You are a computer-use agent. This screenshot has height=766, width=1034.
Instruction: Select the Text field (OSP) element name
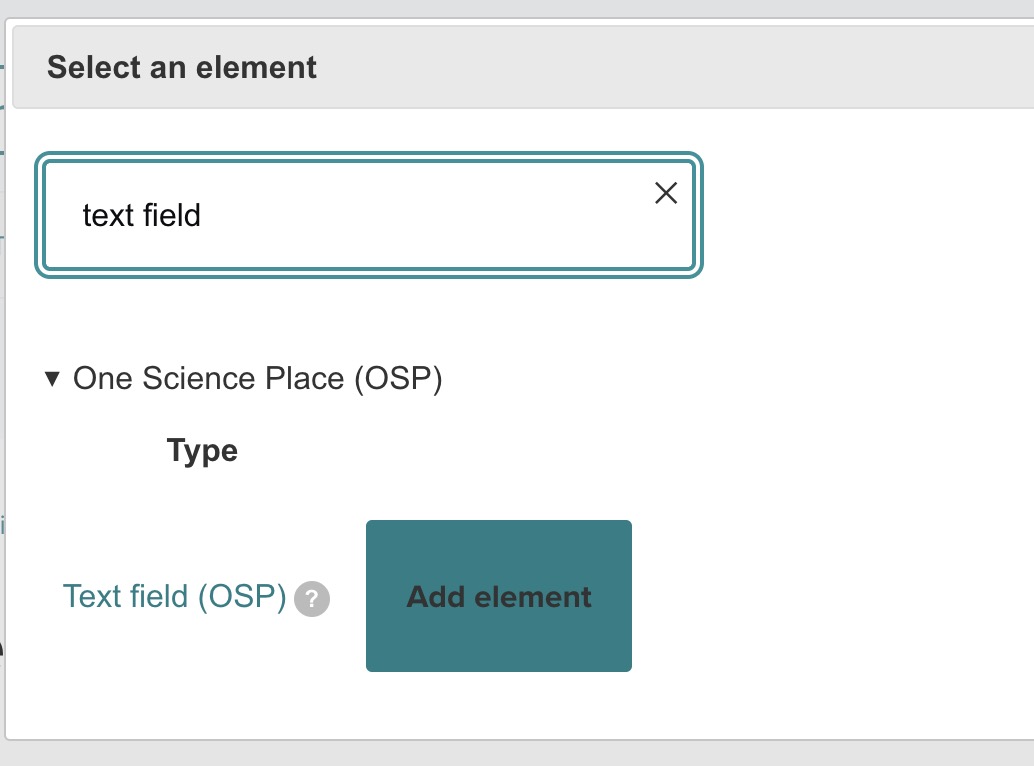tap(174, 596)
